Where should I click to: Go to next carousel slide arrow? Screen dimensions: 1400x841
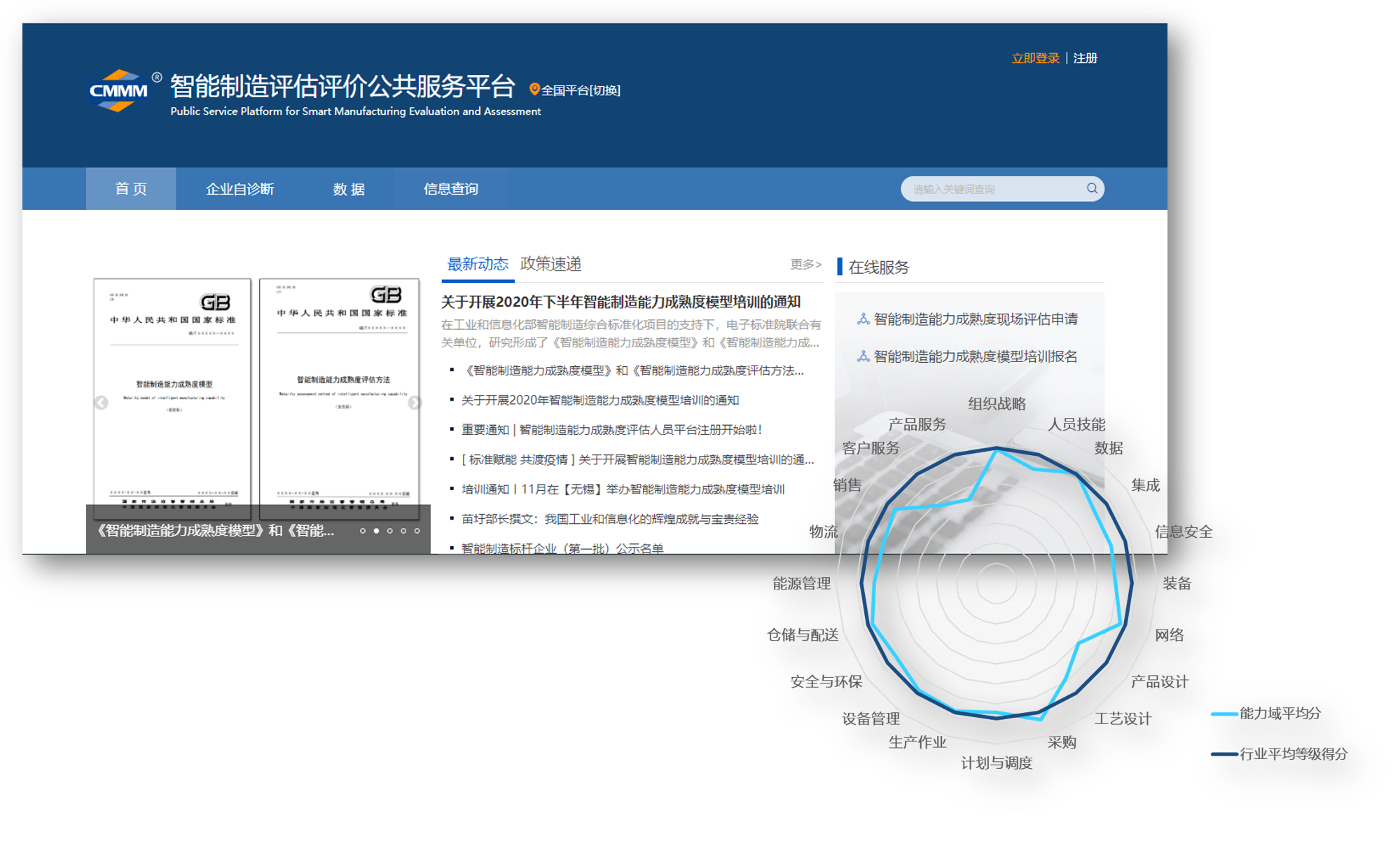(415, 403)
